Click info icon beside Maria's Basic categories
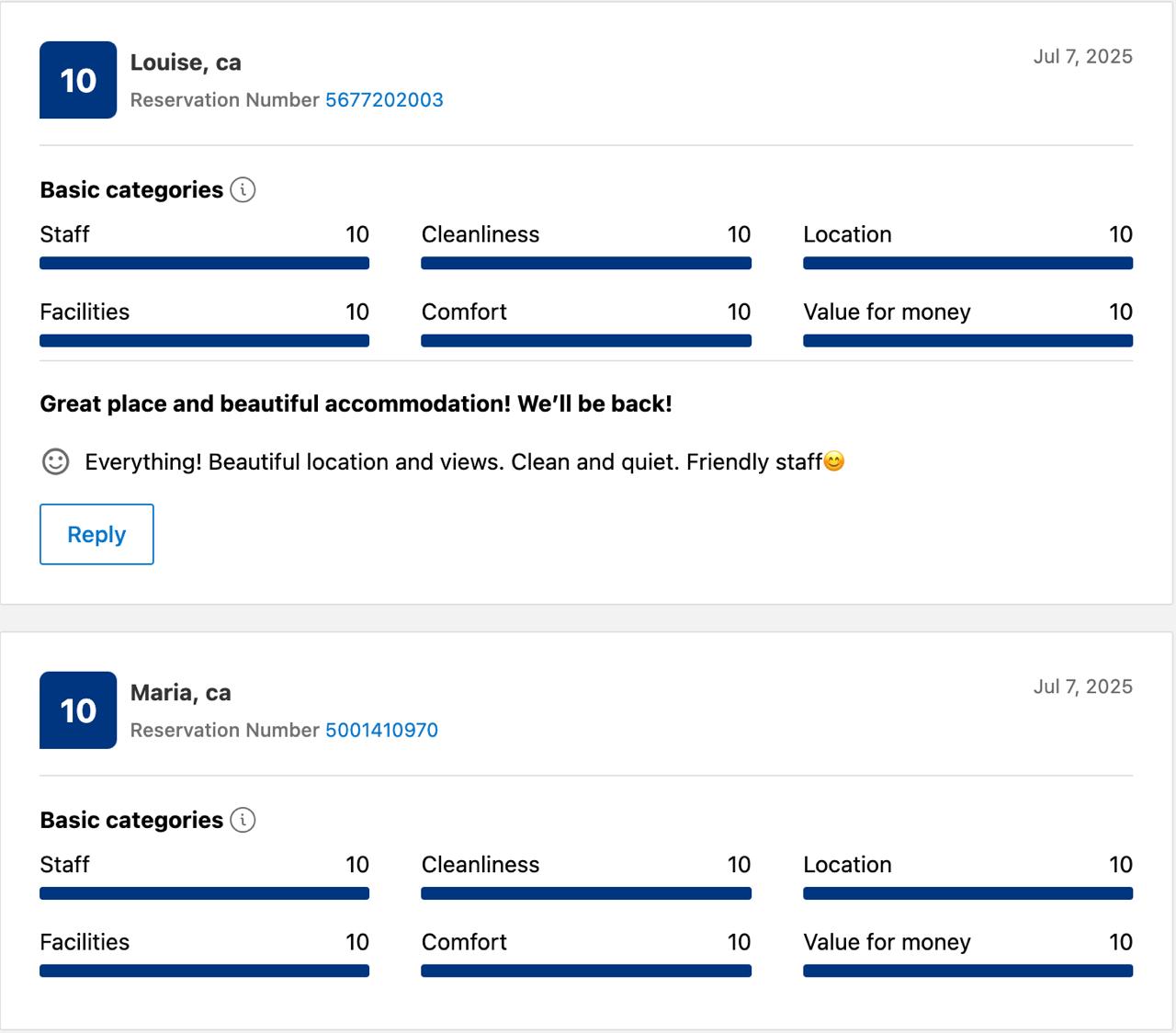The height and width of the screenshot is (1033, 1176). tap(243, 820)
